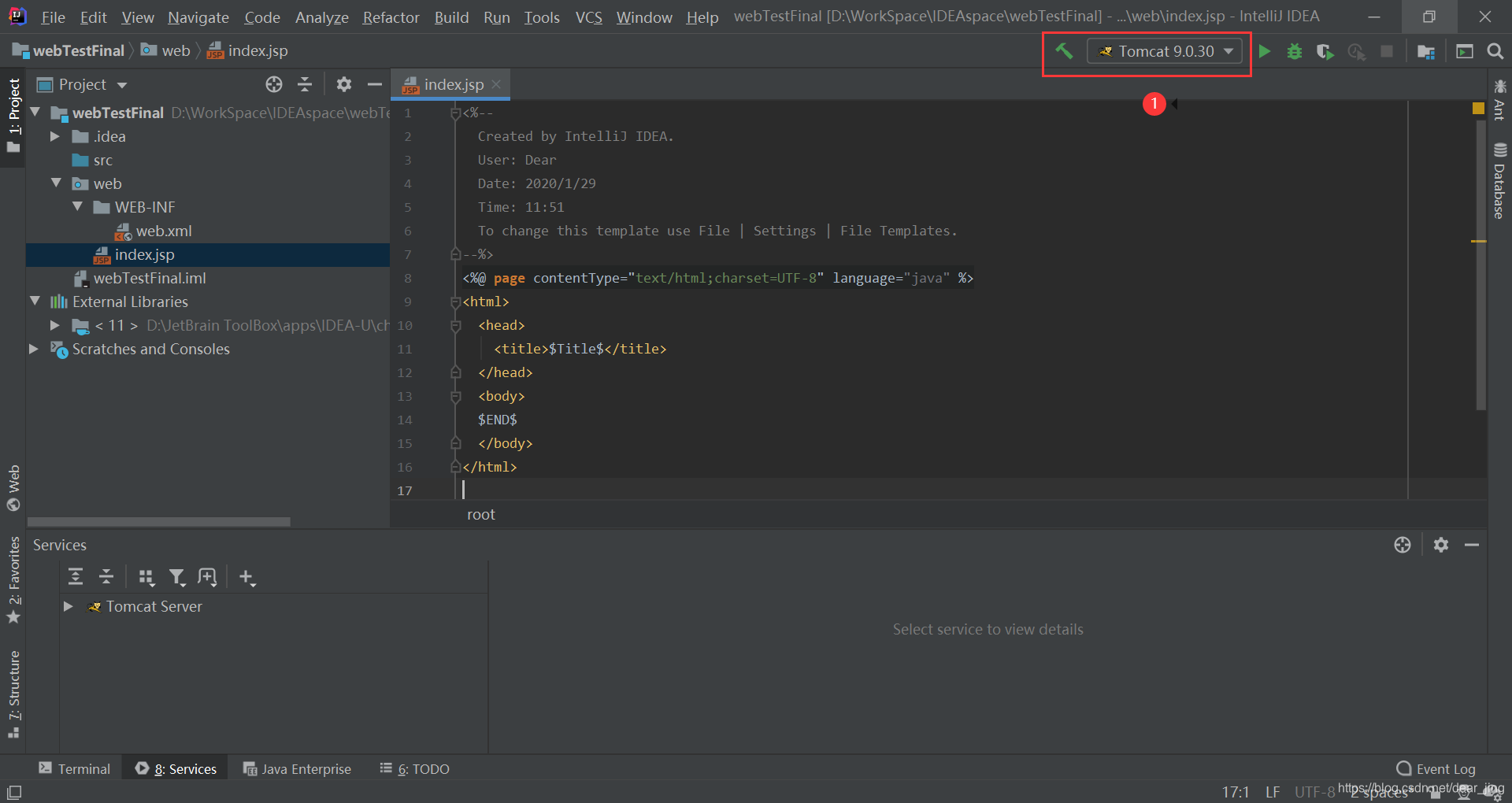Viewport: 1512px width, 803px height.
Task: Hide the Services panel
Action: [1472, 545]
